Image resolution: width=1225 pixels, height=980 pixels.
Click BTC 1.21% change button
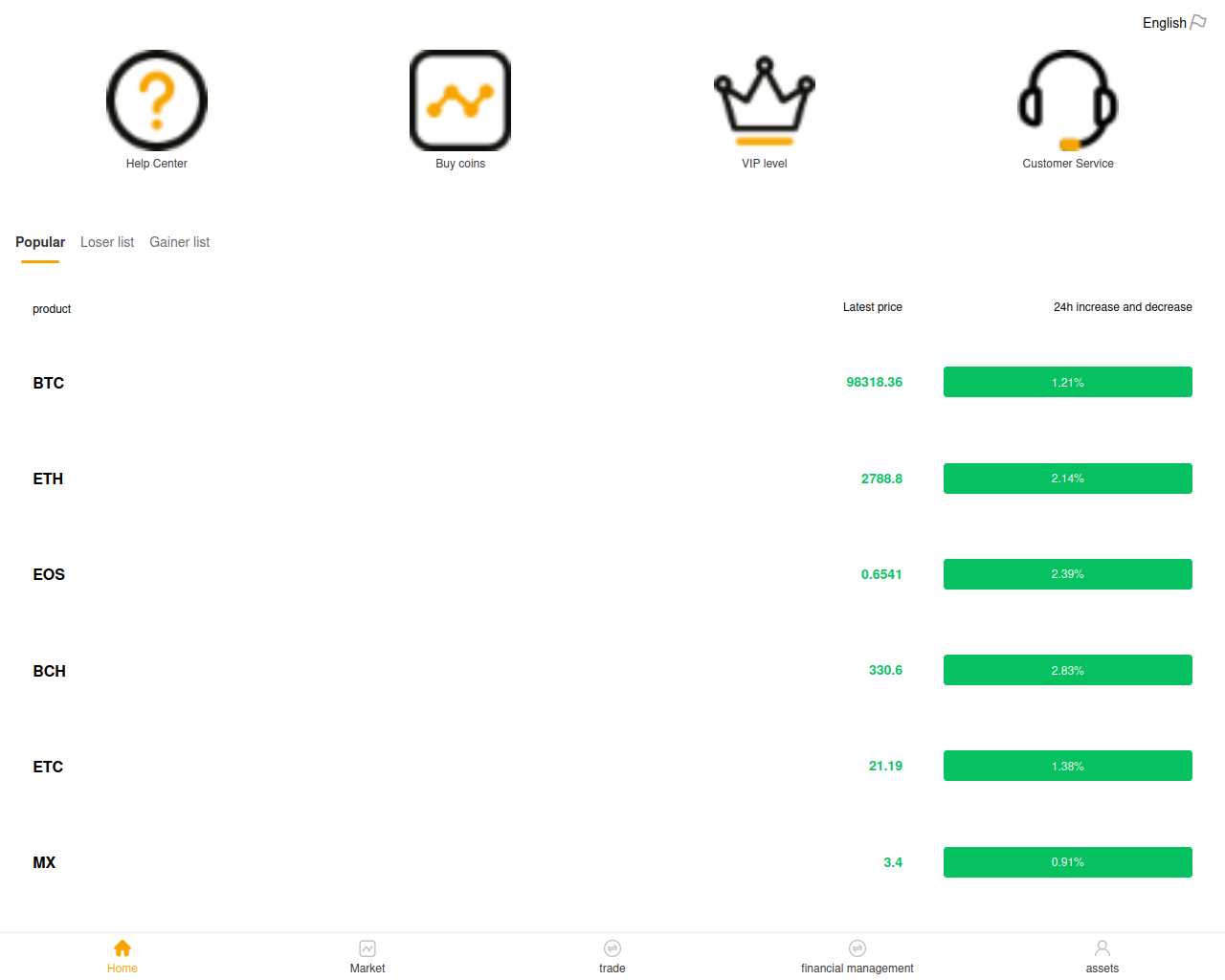click(1068, 382)
